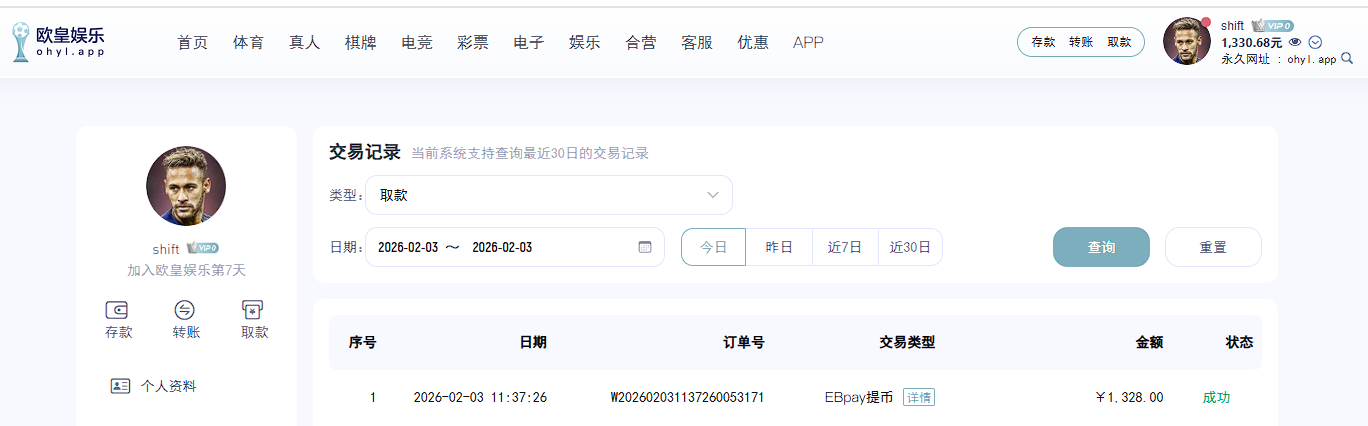Toggle balance visibility with the eye icon

(x=1295, y=42)
